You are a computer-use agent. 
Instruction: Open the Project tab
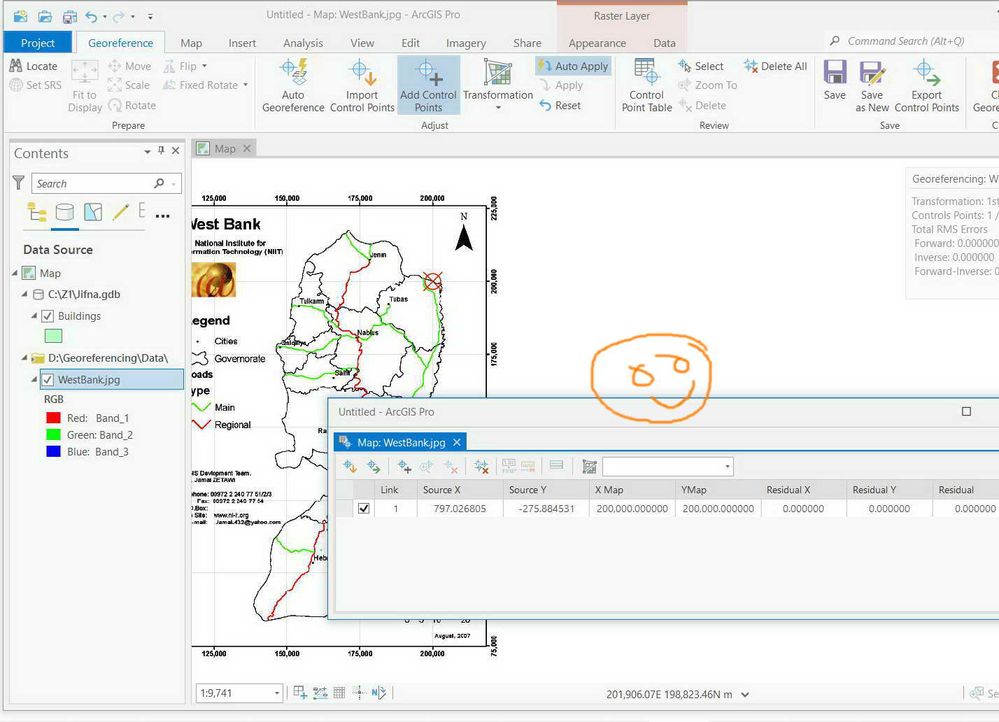coord(38,43)
